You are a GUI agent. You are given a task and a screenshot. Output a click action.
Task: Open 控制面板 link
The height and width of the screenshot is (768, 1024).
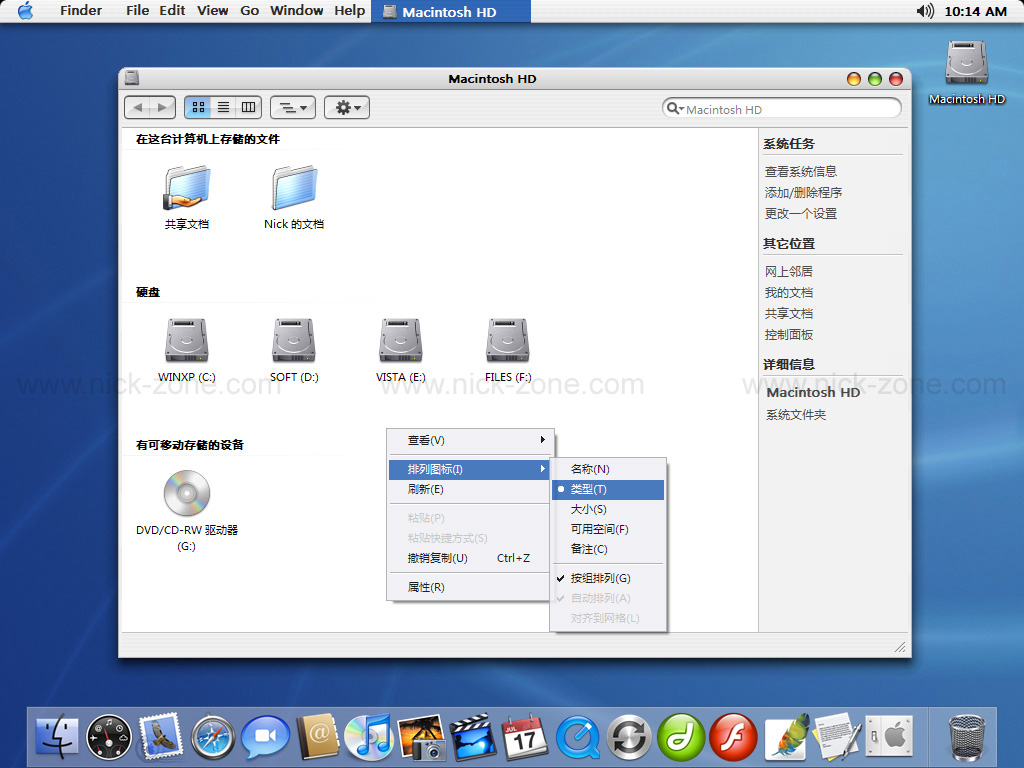pyautogui.click(x=789, y=334)
